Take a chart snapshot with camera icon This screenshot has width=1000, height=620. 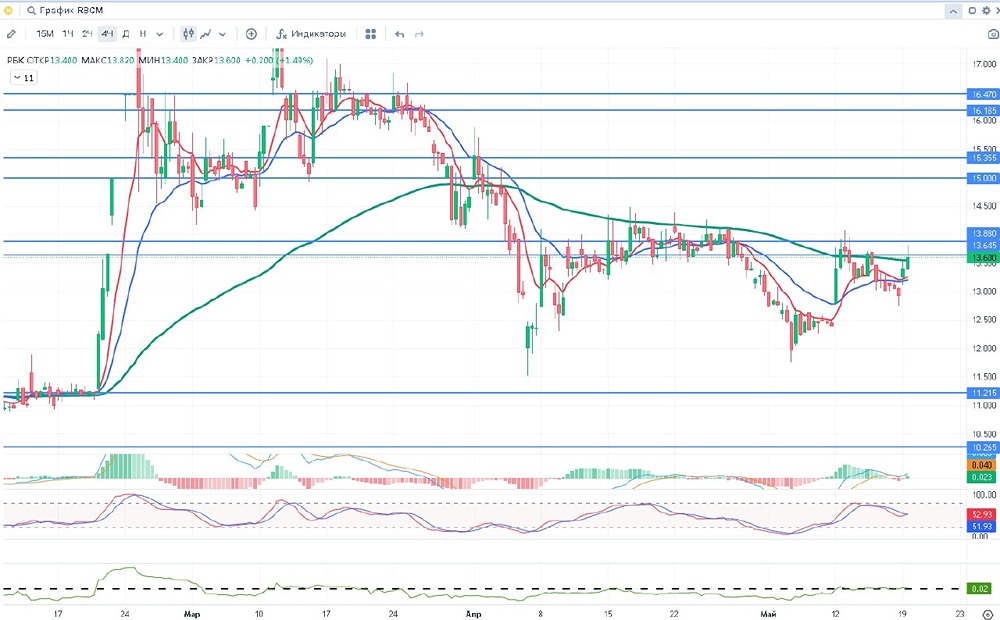click(992, 34)
